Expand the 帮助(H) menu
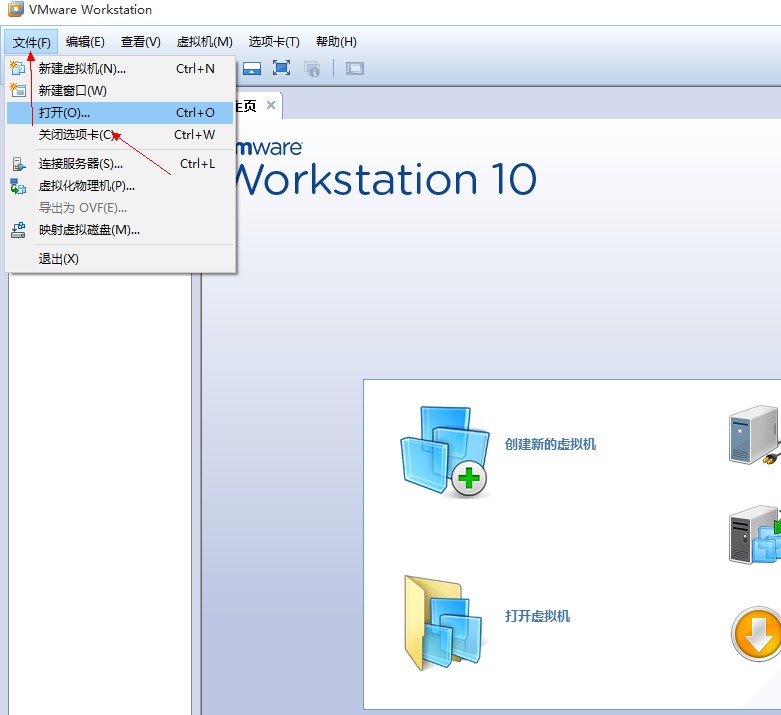 [x=336, y=42]
